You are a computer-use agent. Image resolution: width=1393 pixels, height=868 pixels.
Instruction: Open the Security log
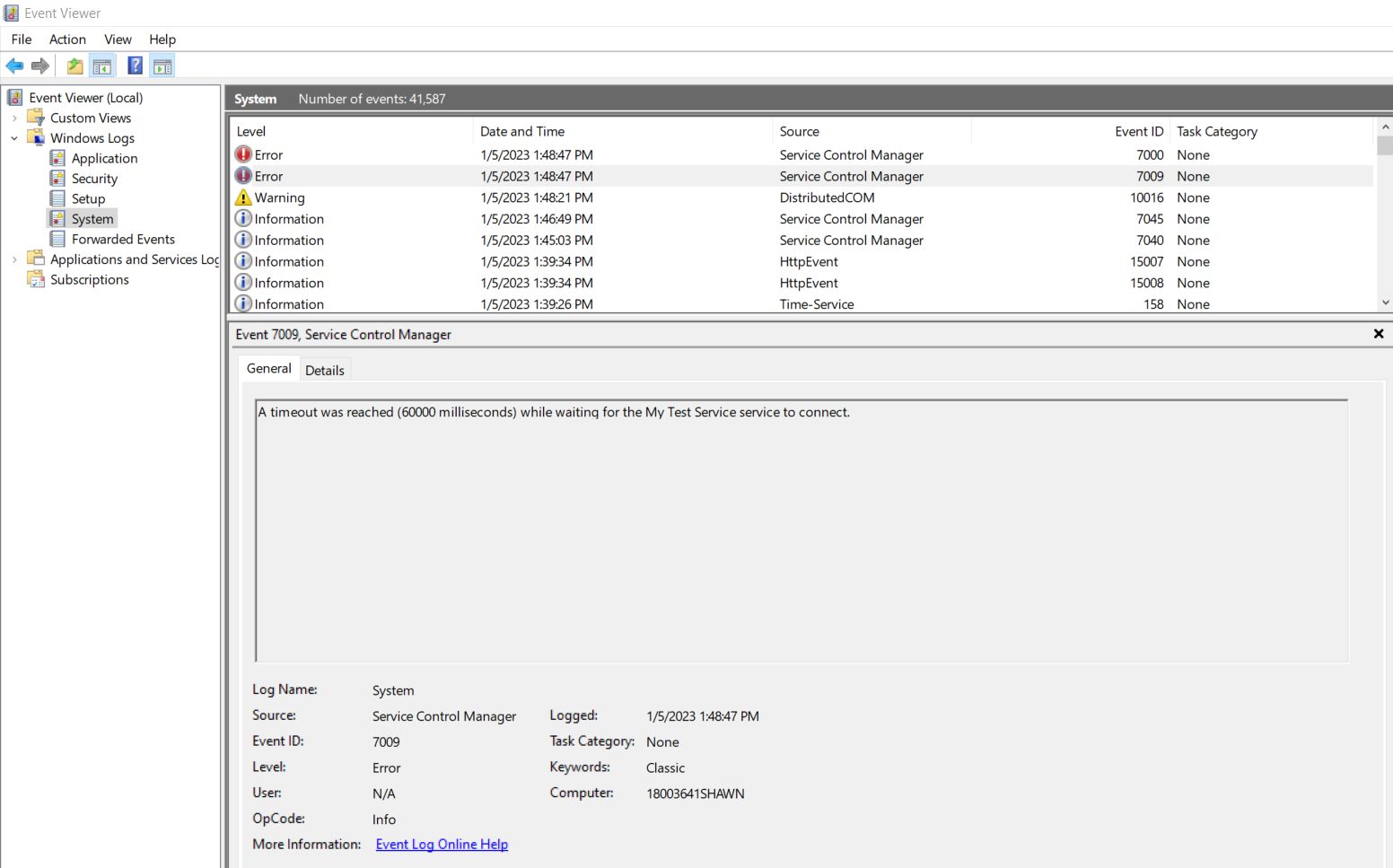click(94, 179)
